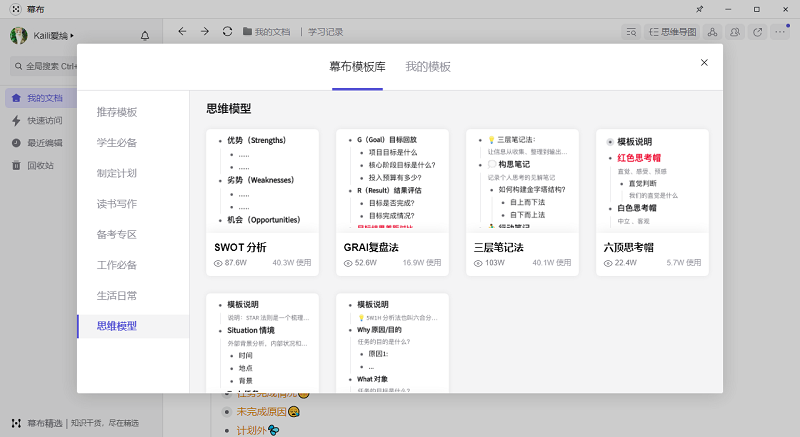Image resolution: width=800 pixels, height=437 pixels.
Task: Open the document search outline icon
Action: 631,32
